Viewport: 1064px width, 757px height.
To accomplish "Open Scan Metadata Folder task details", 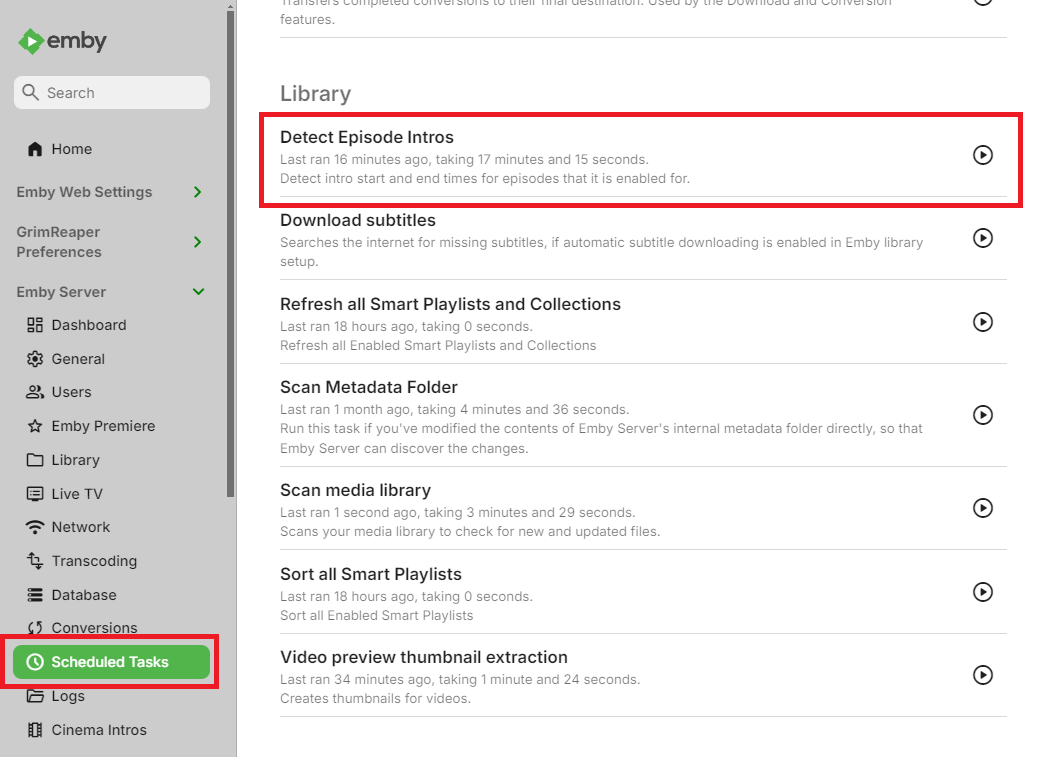I will pos(368,387).
